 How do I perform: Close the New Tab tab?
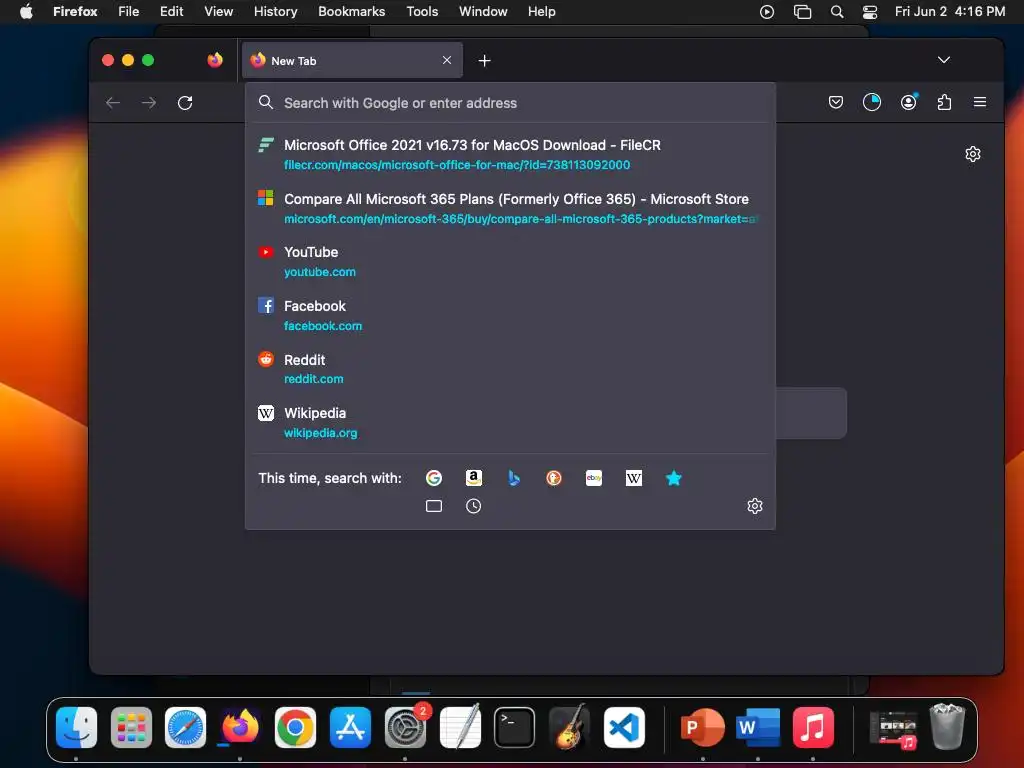point(447,60)
